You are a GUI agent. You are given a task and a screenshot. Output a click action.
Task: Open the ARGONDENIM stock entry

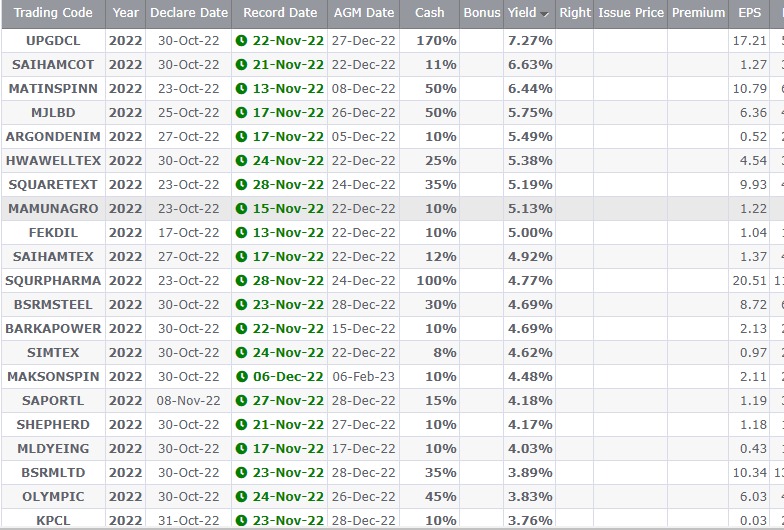pyautogui.click(x=54, y=137)
